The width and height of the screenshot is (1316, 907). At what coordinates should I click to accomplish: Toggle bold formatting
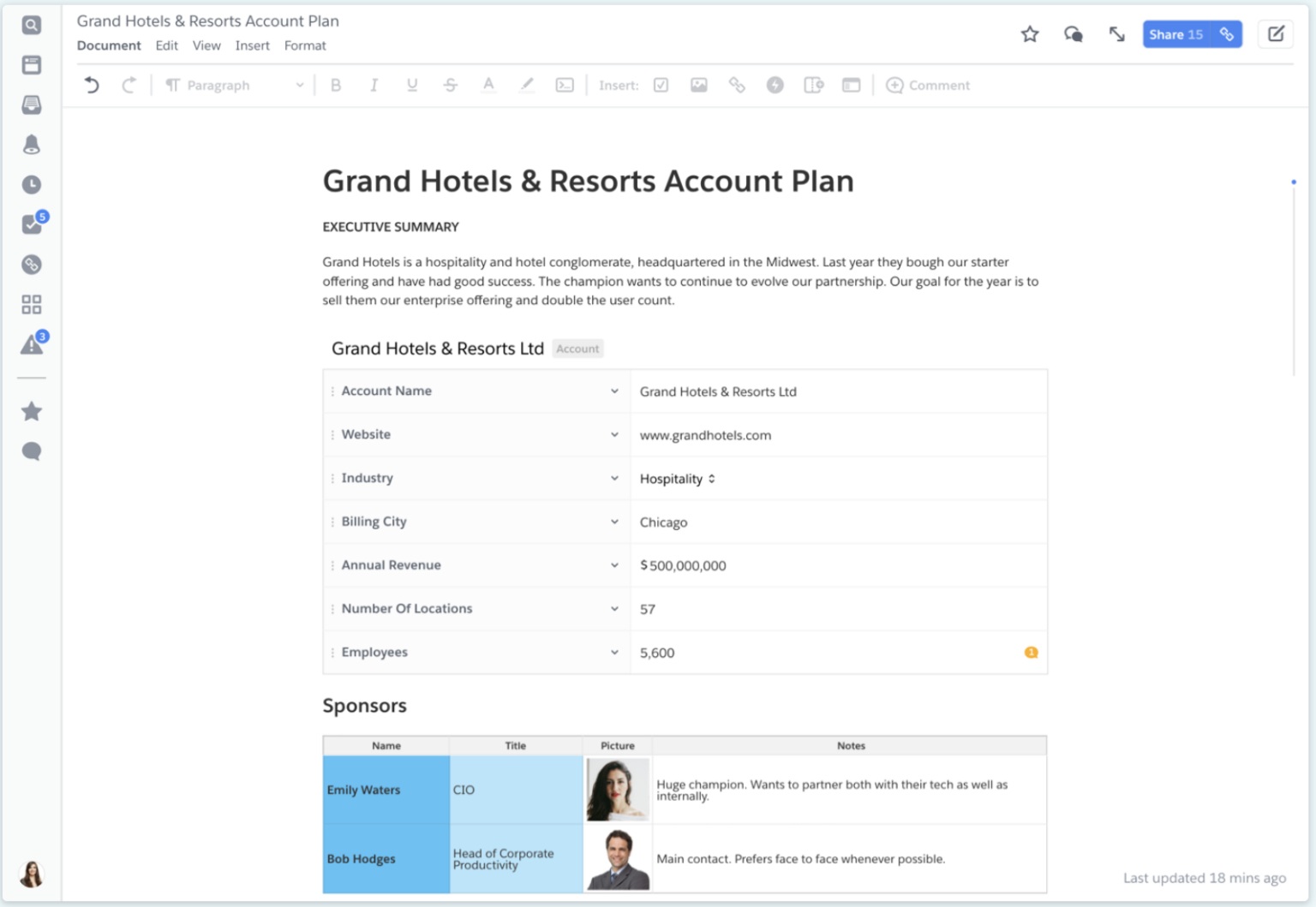click(x=336, y=85)
